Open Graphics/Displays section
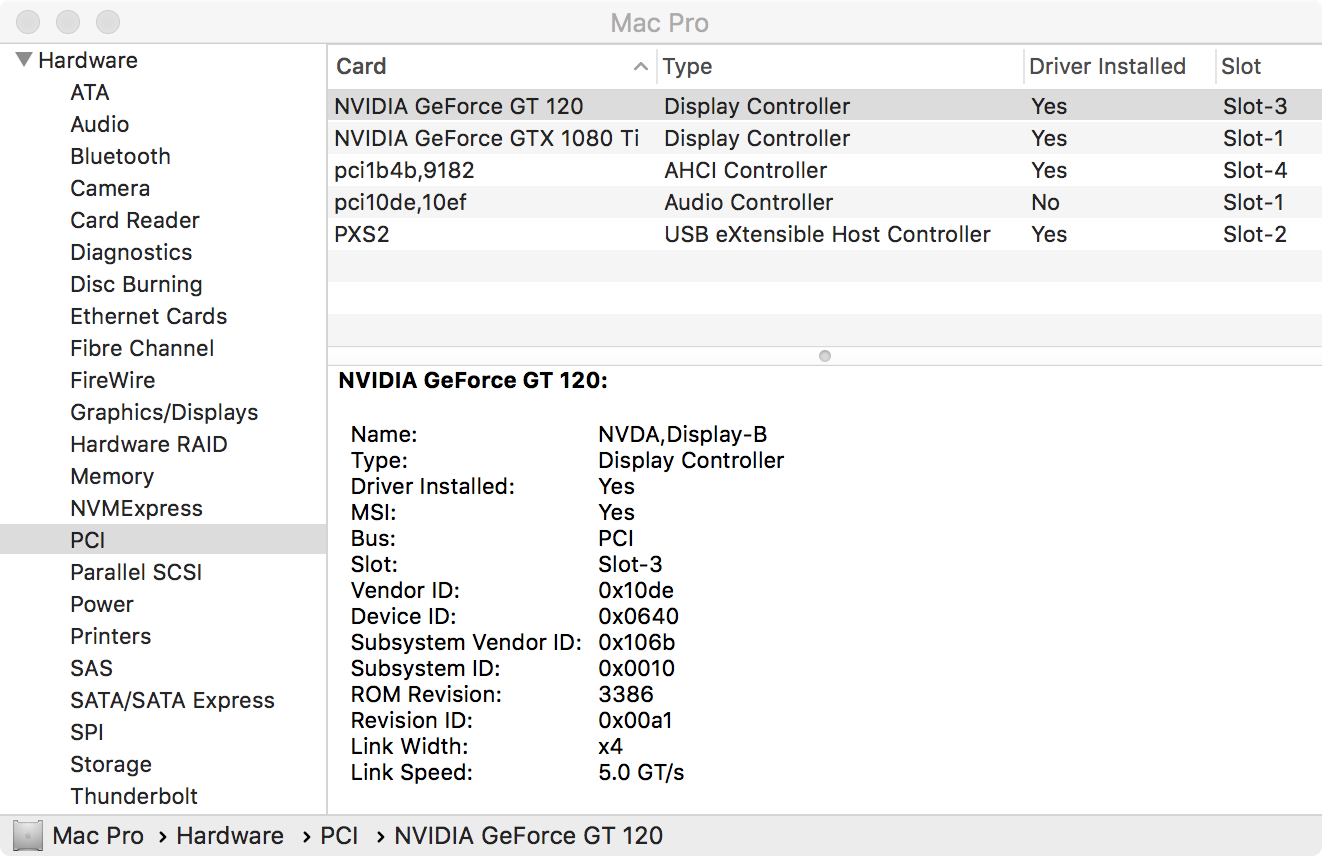This screenshot has height=856, width=1322. tap(164, 412)
